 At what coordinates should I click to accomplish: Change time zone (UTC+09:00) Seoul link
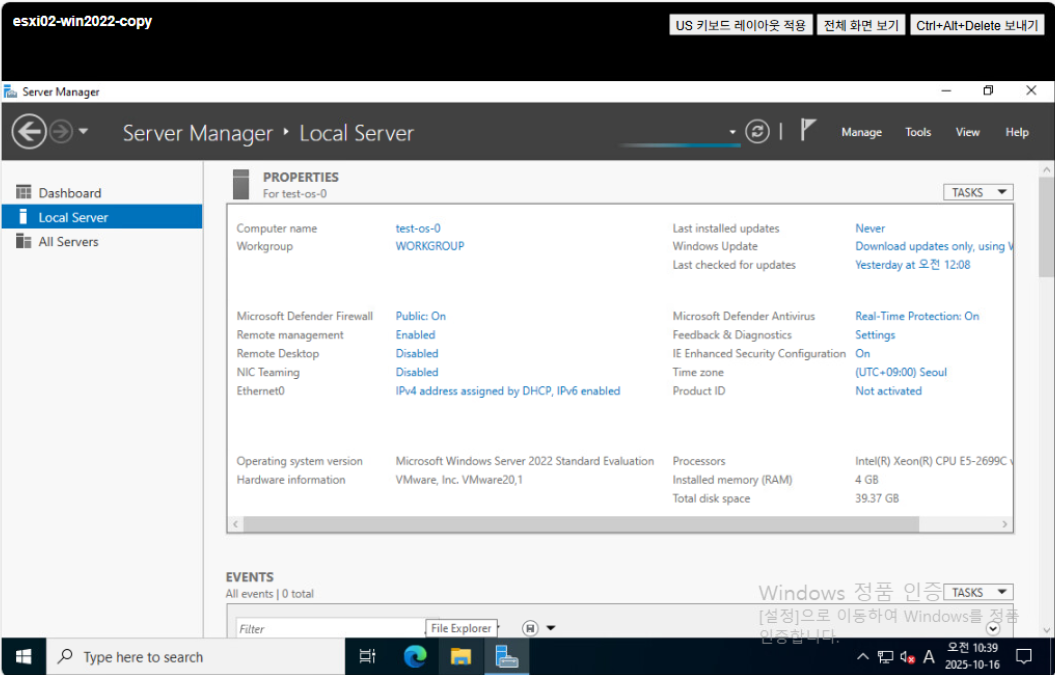901,372
